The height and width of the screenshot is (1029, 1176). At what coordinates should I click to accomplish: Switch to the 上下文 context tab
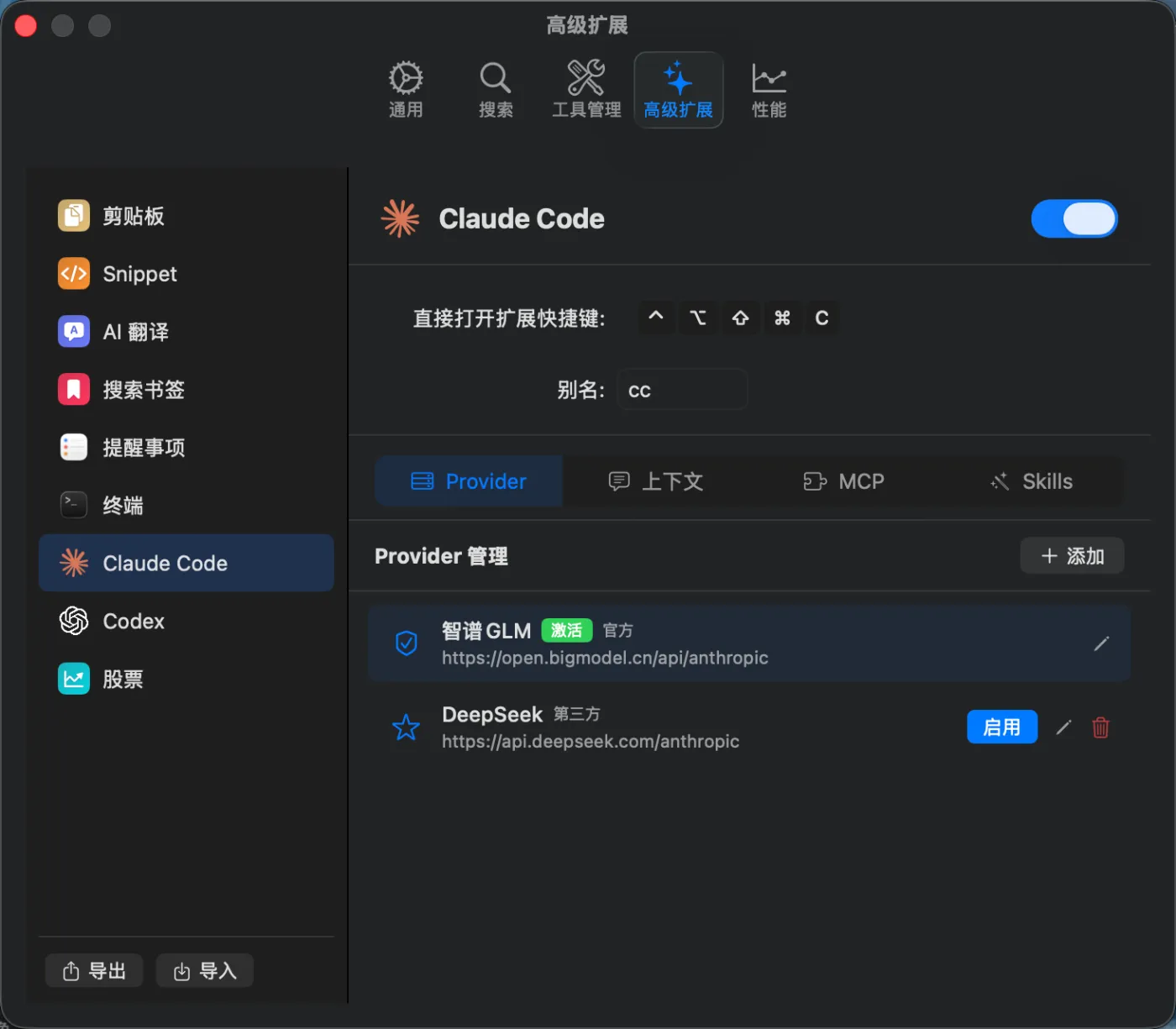point(655,481)
